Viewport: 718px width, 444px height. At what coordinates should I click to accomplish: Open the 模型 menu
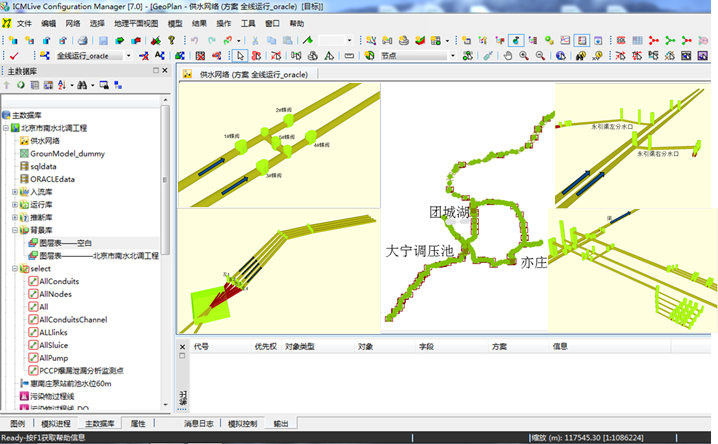pyautogui.click(x=175, y=22)
